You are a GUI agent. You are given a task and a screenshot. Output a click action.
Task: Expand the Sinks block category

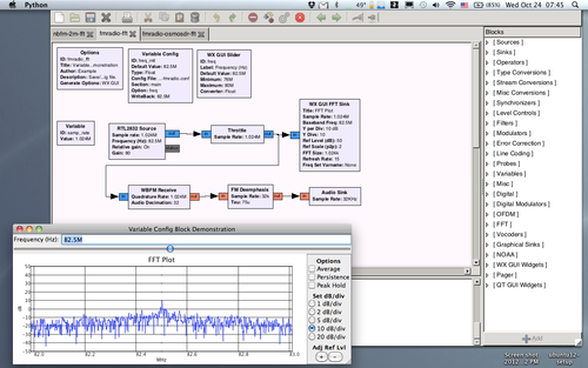pos(487,53)
